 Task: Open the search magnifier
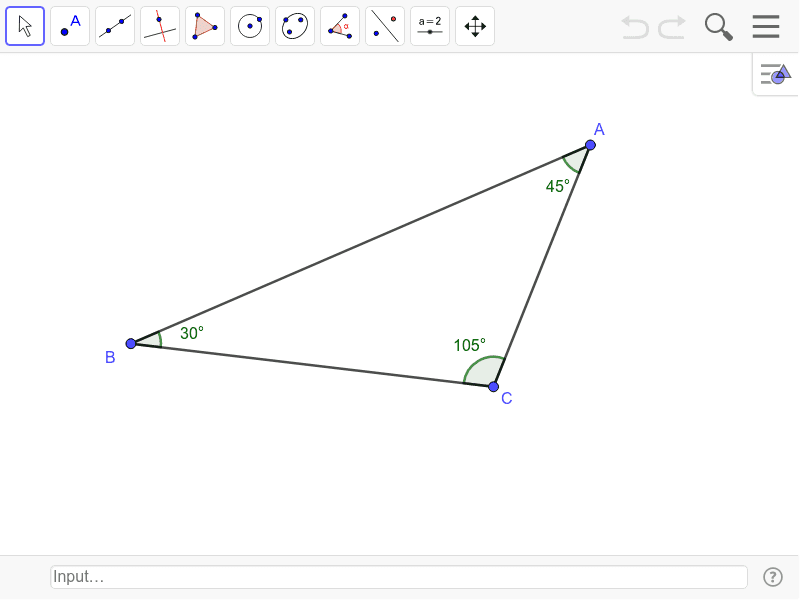point(718,27)
